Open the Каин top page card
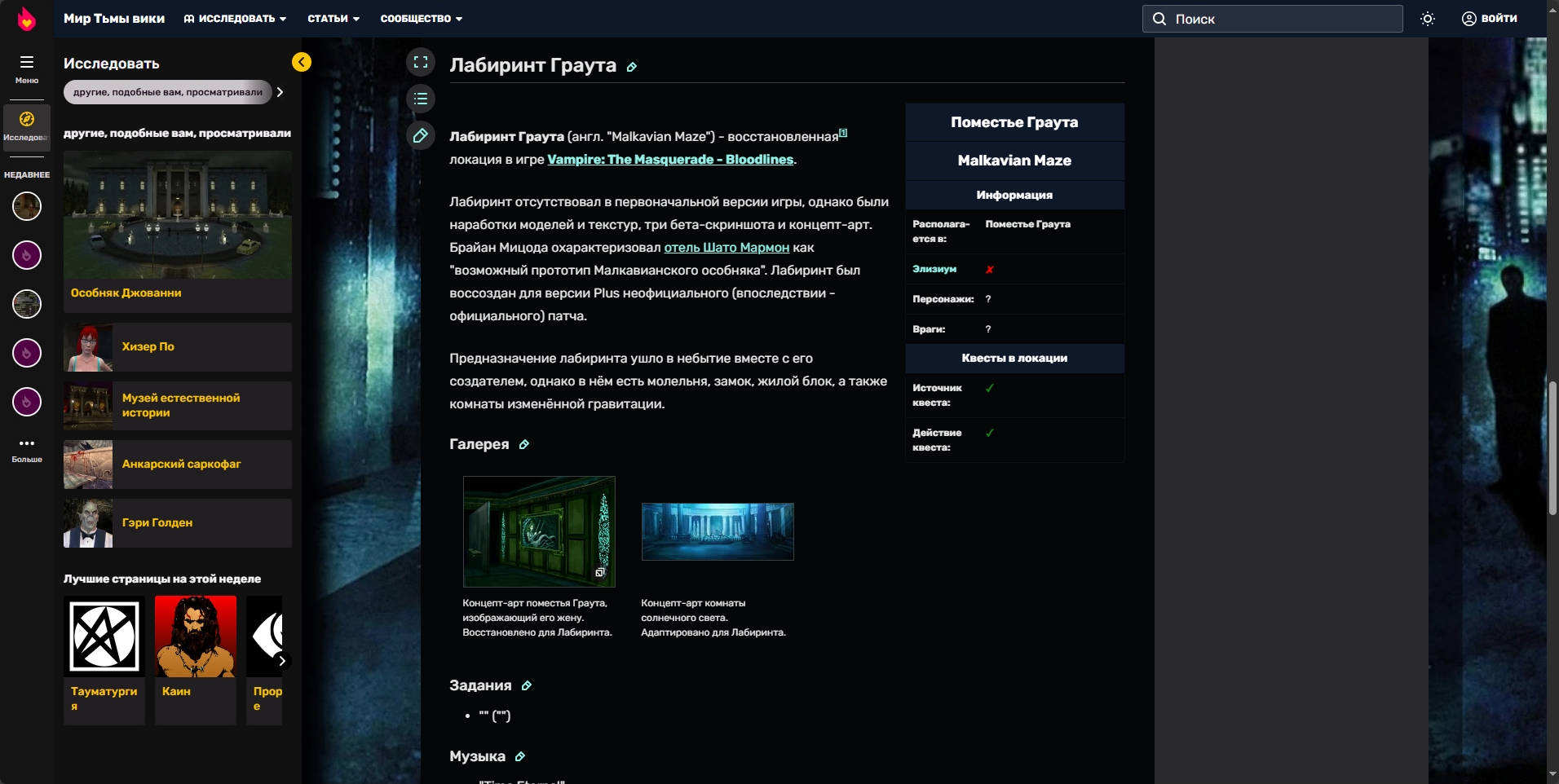The height and width of the screenshot is (784, 1559). click(x=196, y=660)
